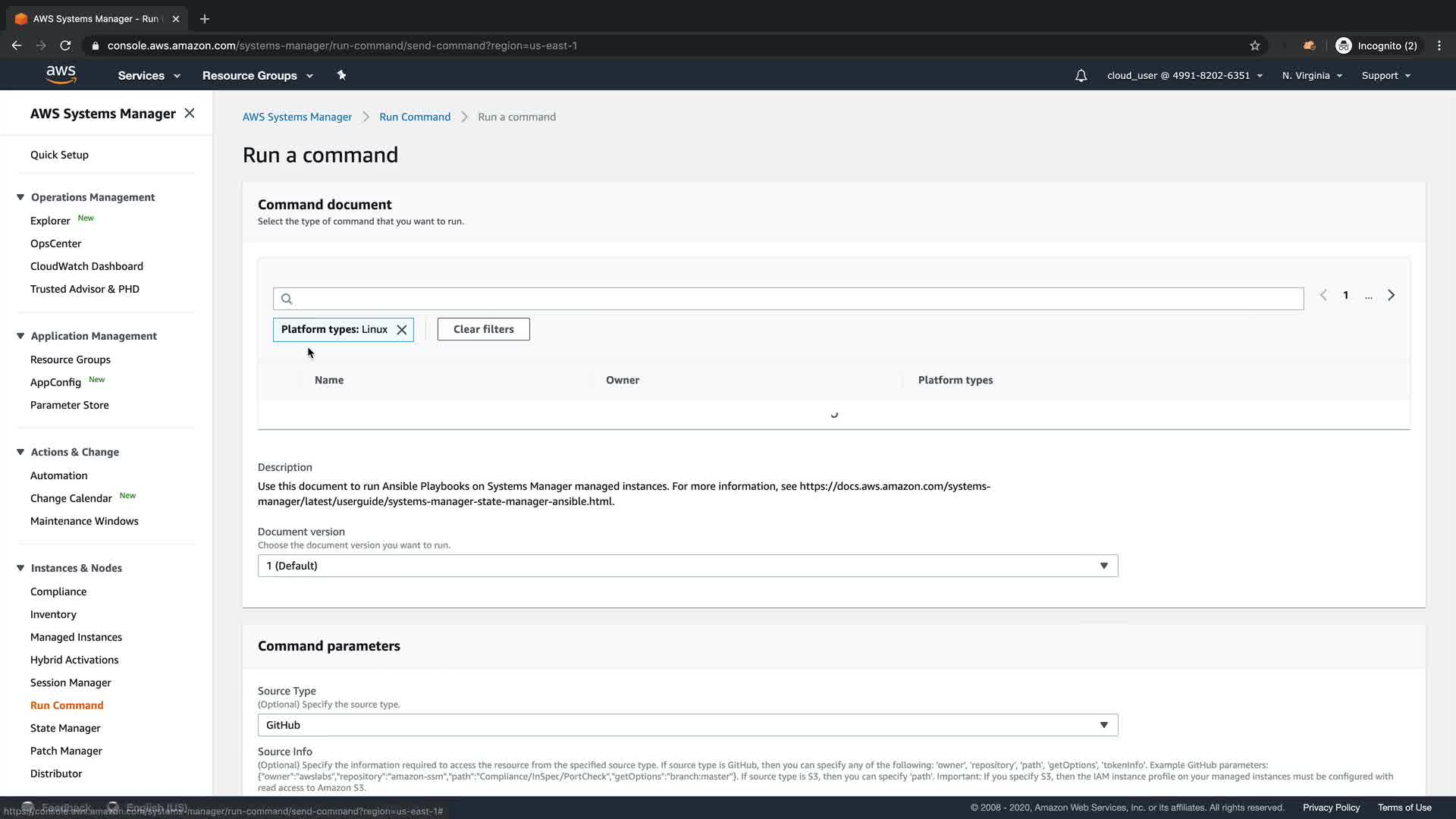Collapse the Operations Management section

(x=20, y=197)
